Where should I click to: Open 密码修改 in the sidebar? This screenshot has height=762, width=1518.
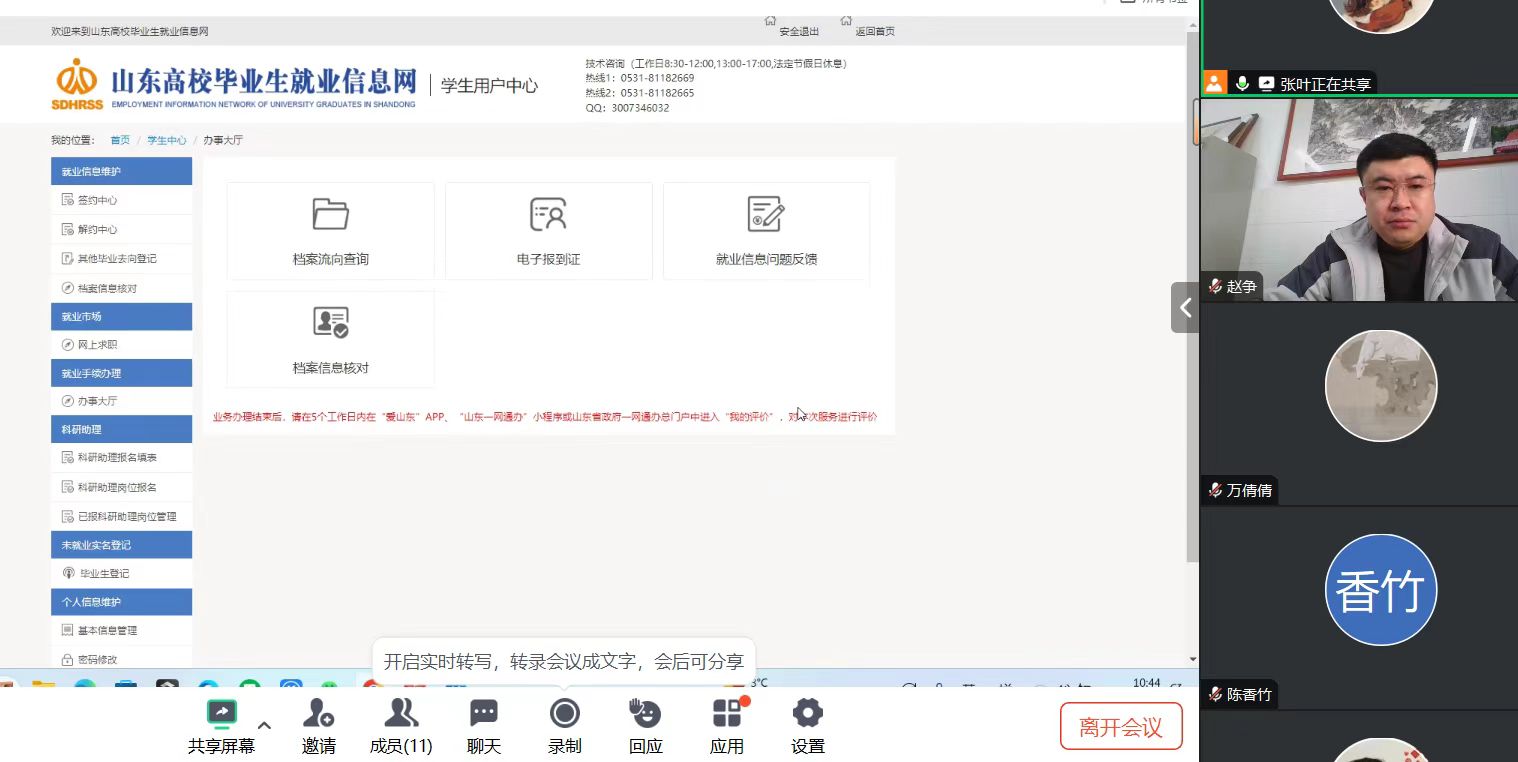121,658
